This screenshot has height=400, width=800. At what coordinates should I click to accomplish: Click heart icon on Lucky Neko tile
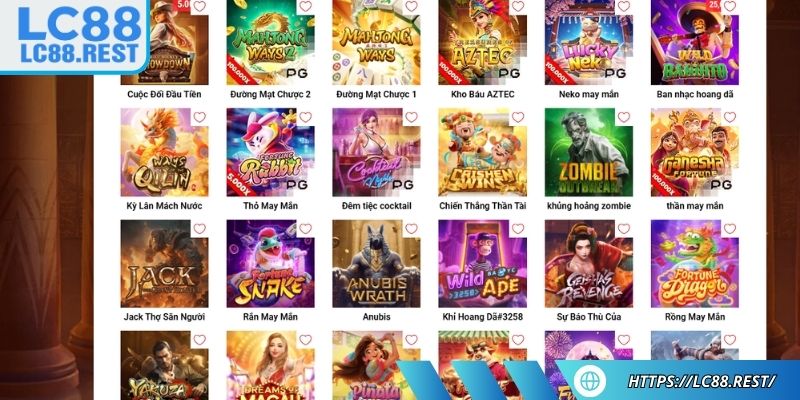[623, 6]
